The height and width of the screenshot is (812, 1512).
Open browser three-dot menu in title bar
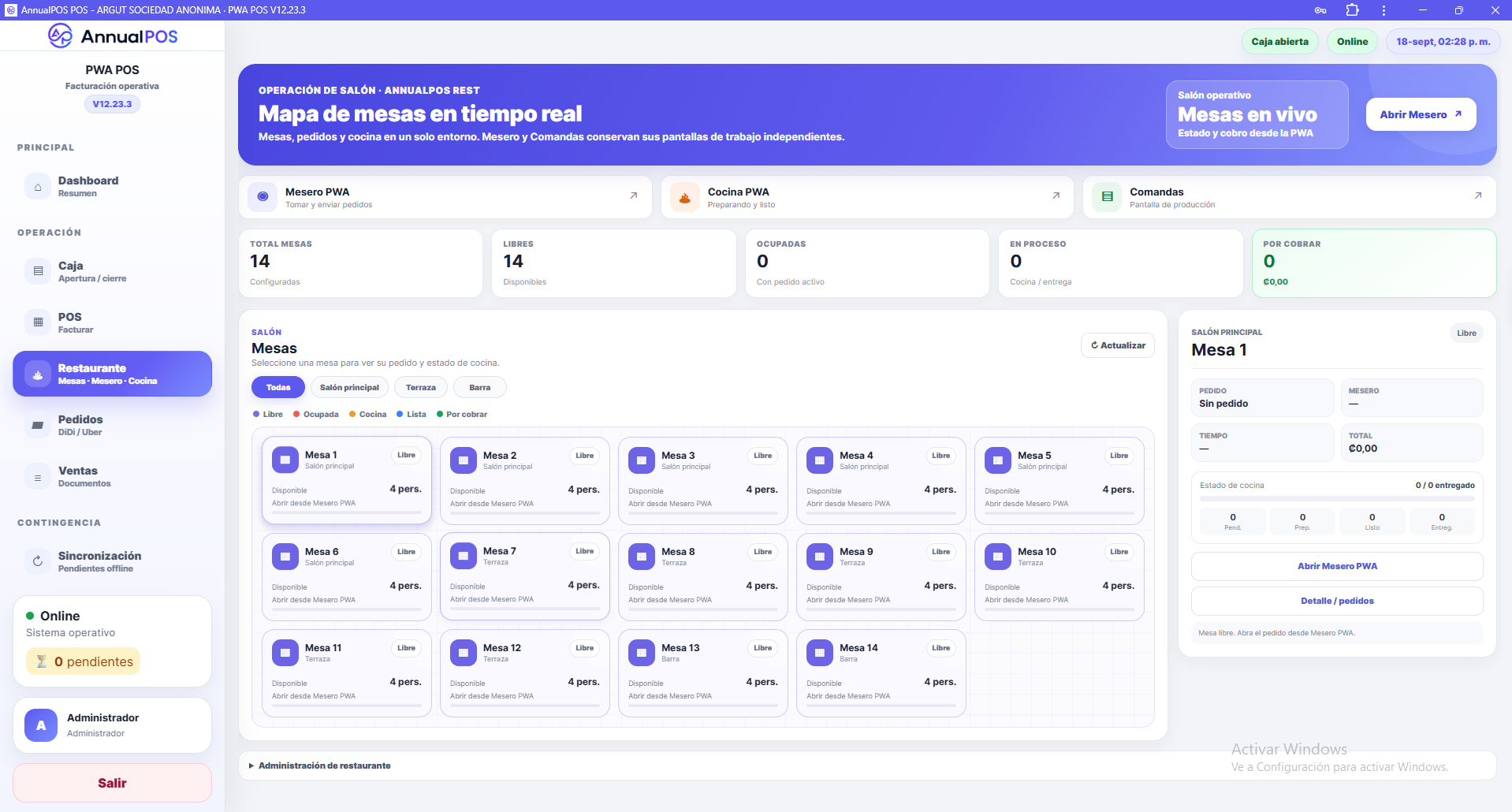[x=1384, y=10]
